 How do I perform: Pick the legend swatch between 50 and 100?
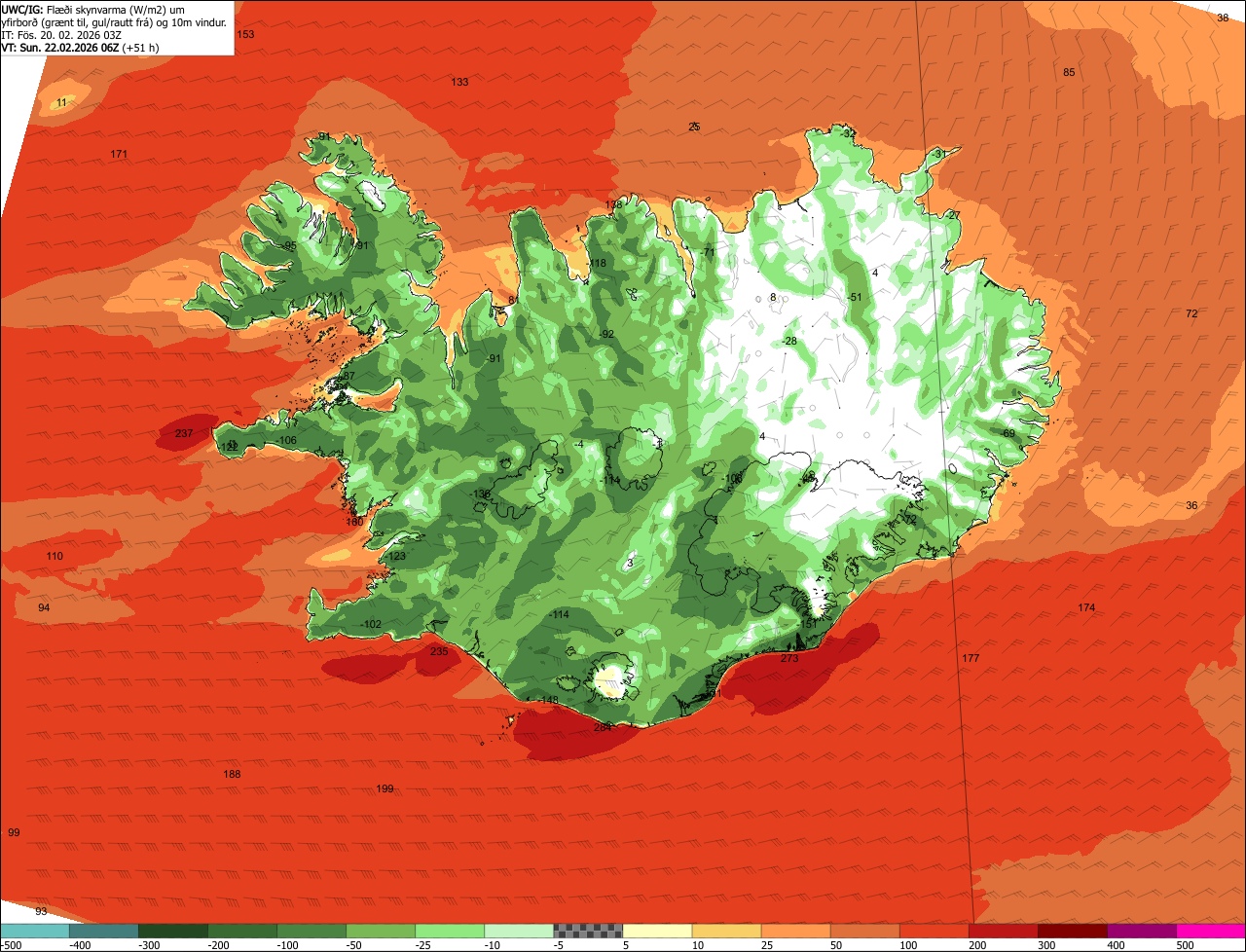click(x=864, y=931)
